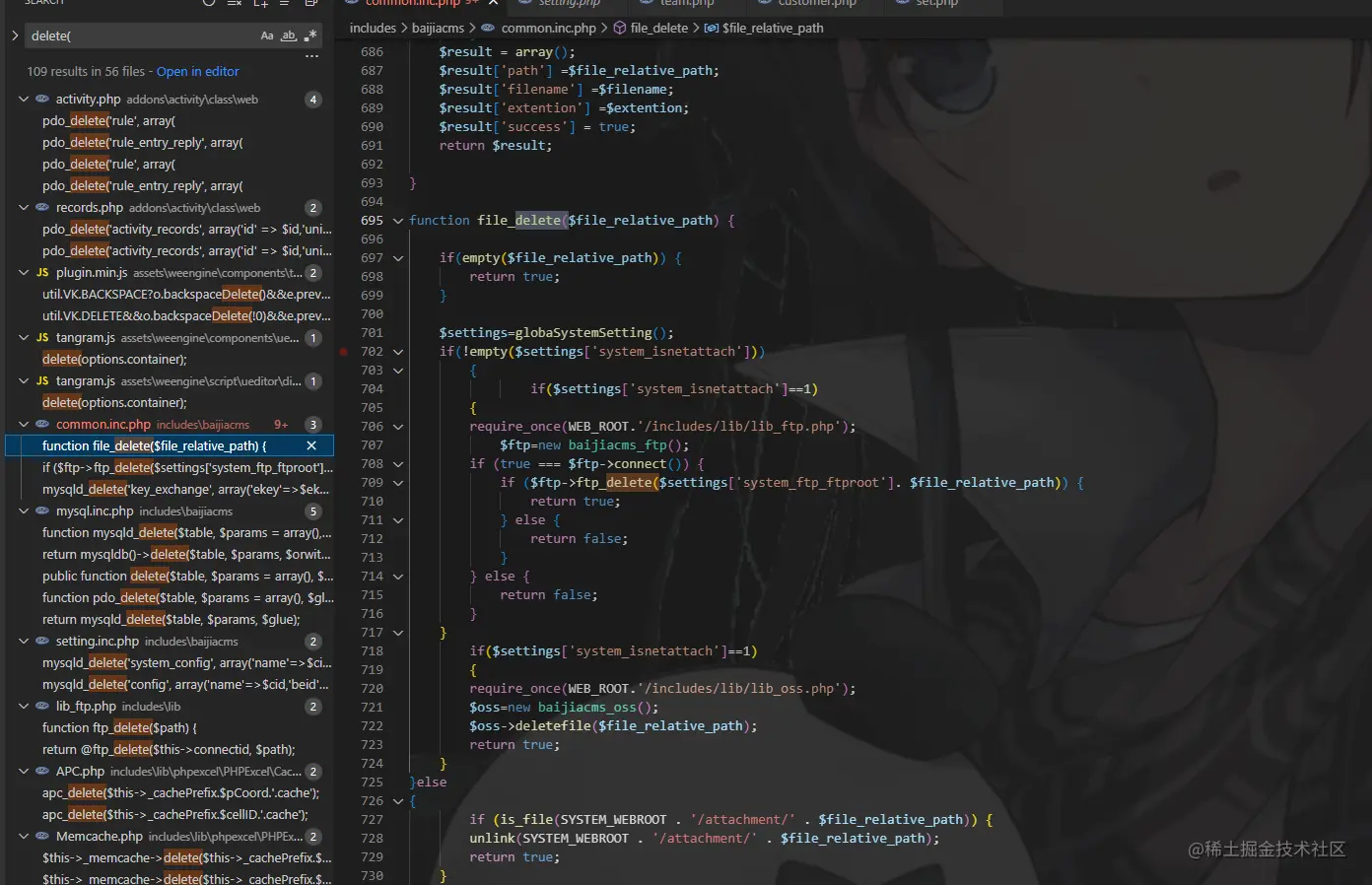This screenshot has height=885, width=1372.
Task: Open result 'mysqld_delete('key_exchange', array('ekey'...'
Action: [x=185, y=490]
